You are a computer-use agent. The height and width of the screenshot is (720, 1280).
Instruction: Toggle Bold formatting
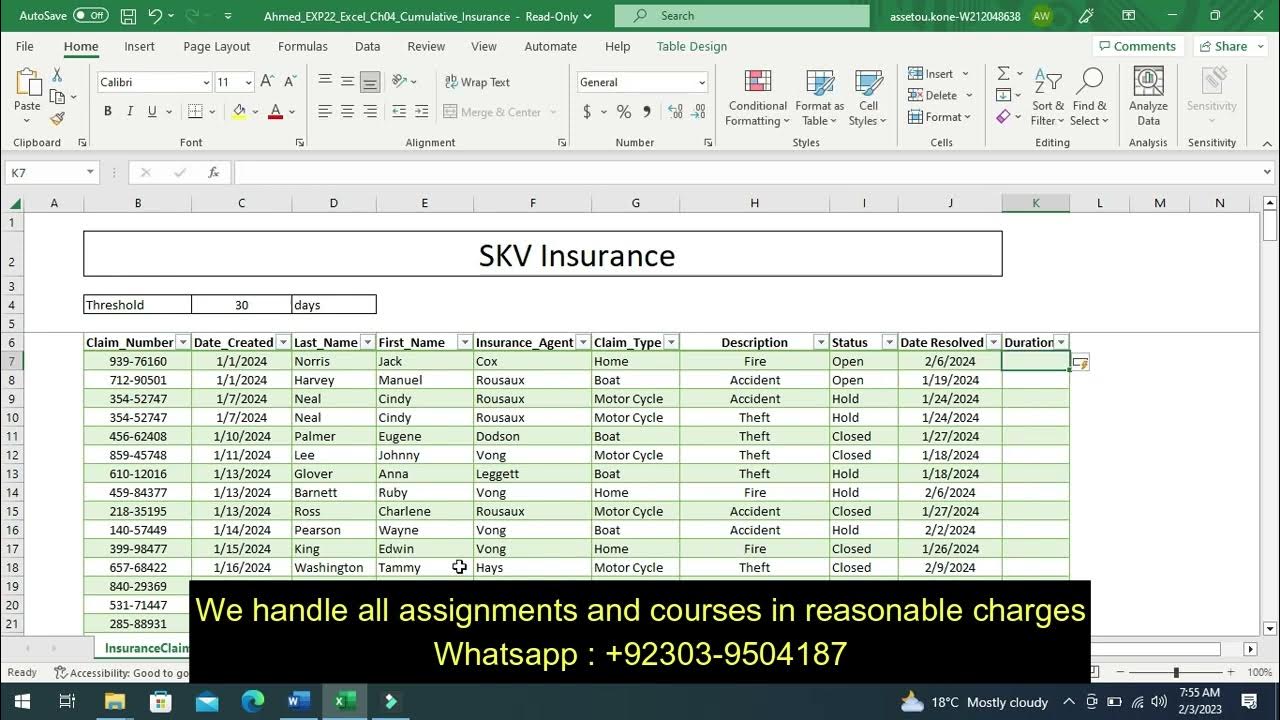tap(108, 112)
